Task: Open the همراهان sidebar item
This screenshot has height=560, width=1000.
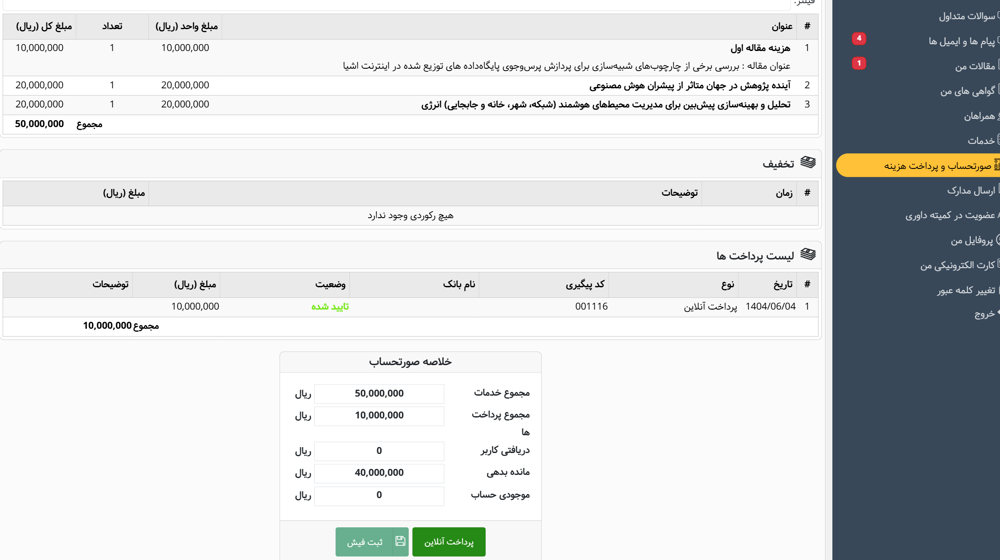Action: point(979,116)
